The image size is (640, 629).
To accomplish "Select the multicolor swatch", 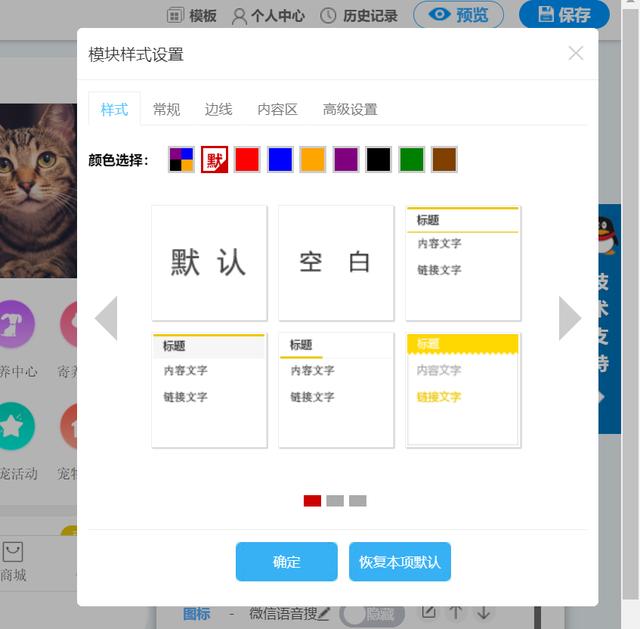I will tap(182, 159).
